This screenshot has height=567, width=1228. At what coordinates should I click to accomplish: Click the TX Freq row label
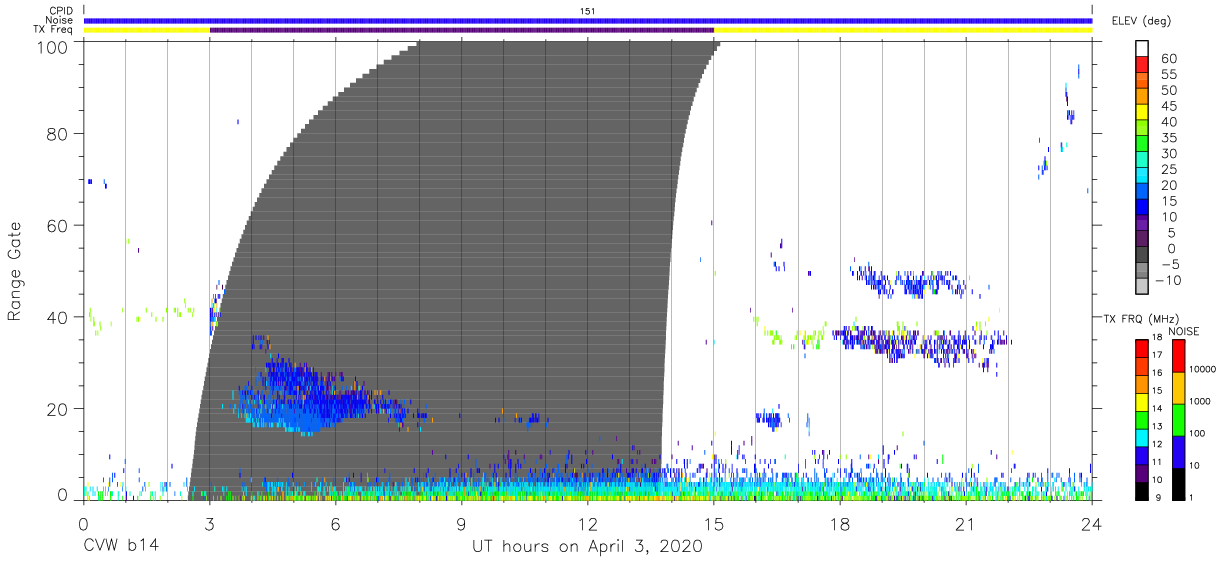pyautogui.click(x=54, y=30)
